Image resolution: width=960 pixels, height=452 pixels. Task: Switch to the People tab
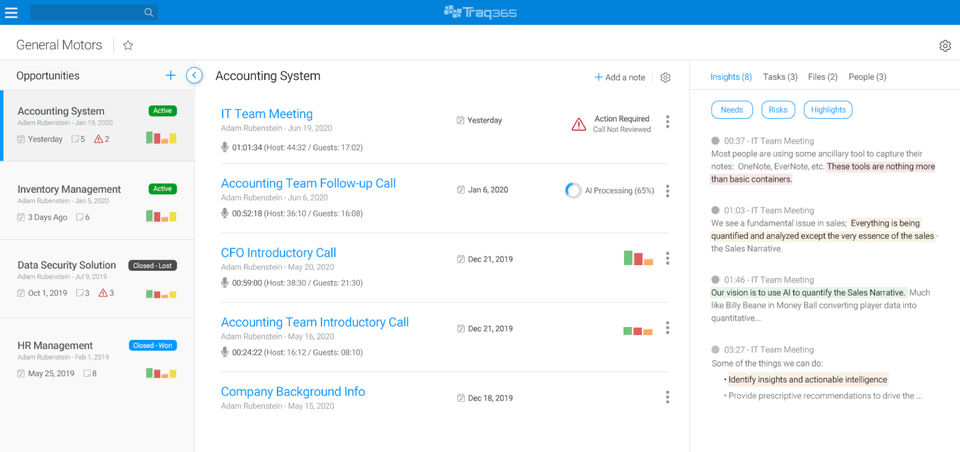point(867,77)
